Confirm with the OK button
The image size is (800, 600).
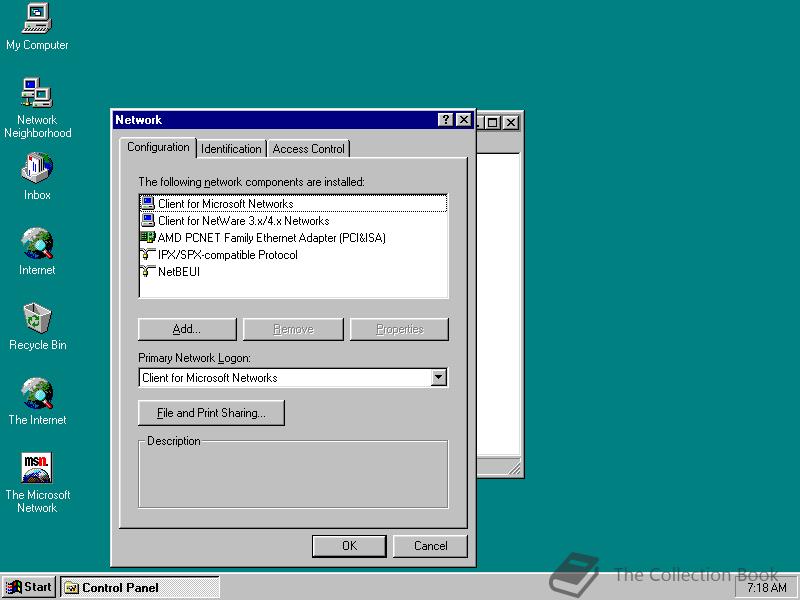click(x=349, y=546)
